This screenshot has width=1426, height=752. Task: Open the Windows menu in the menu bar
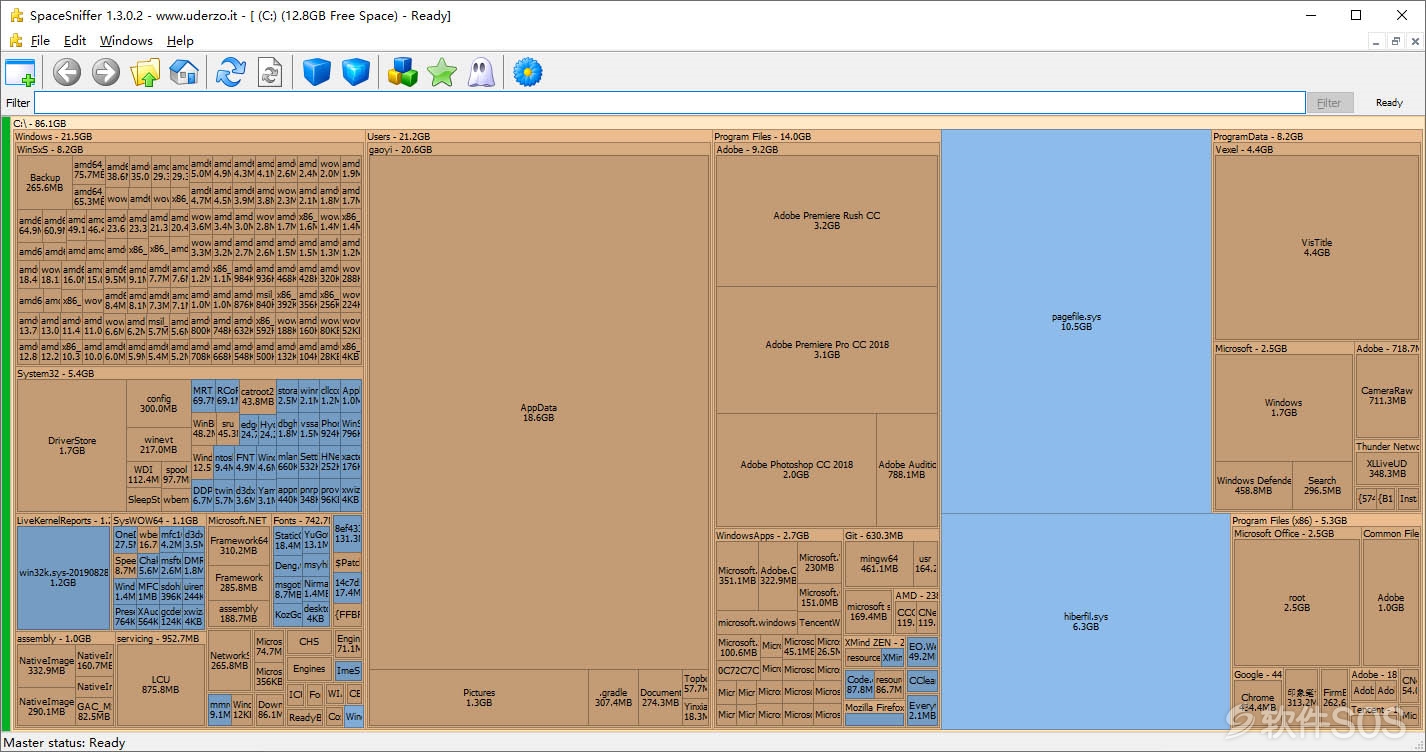coord(126,41)
